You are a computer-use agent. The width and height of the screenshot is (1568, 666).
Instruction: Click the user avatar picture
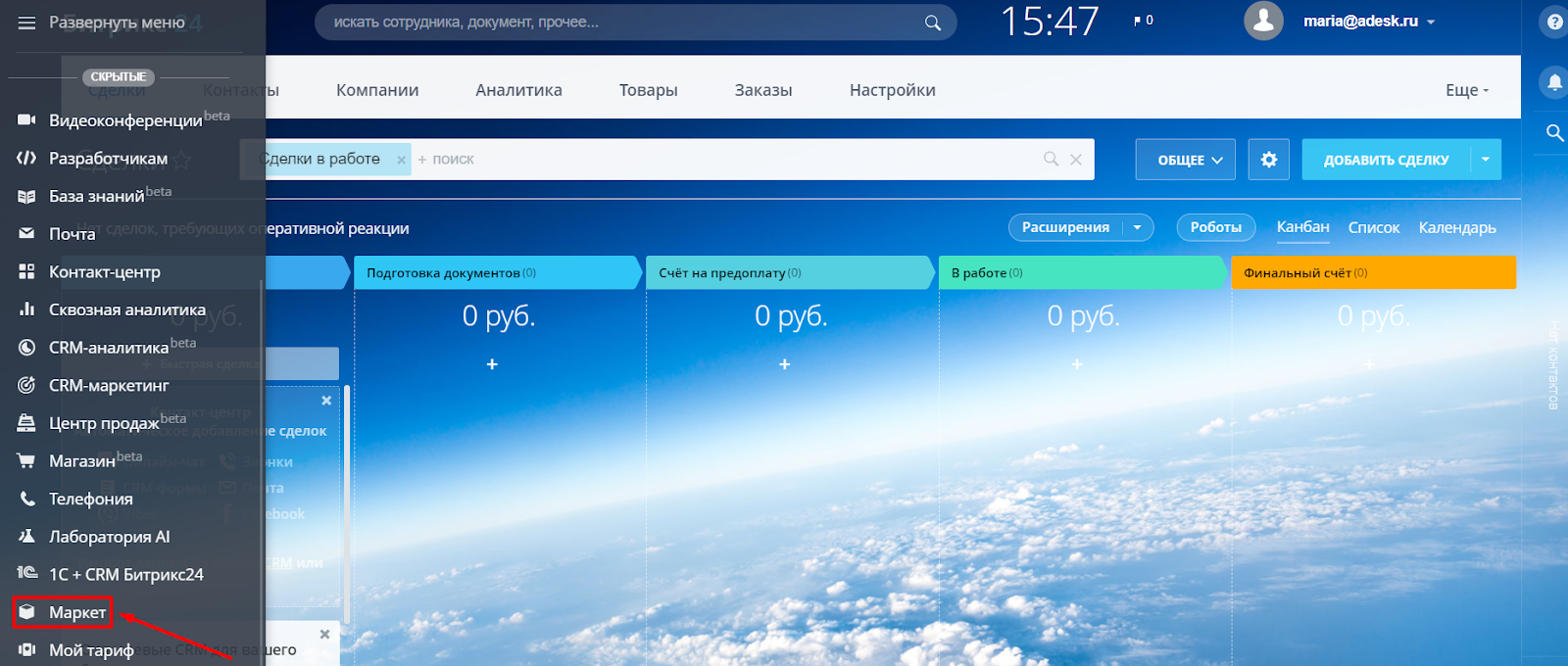[x=1264, y=21]
